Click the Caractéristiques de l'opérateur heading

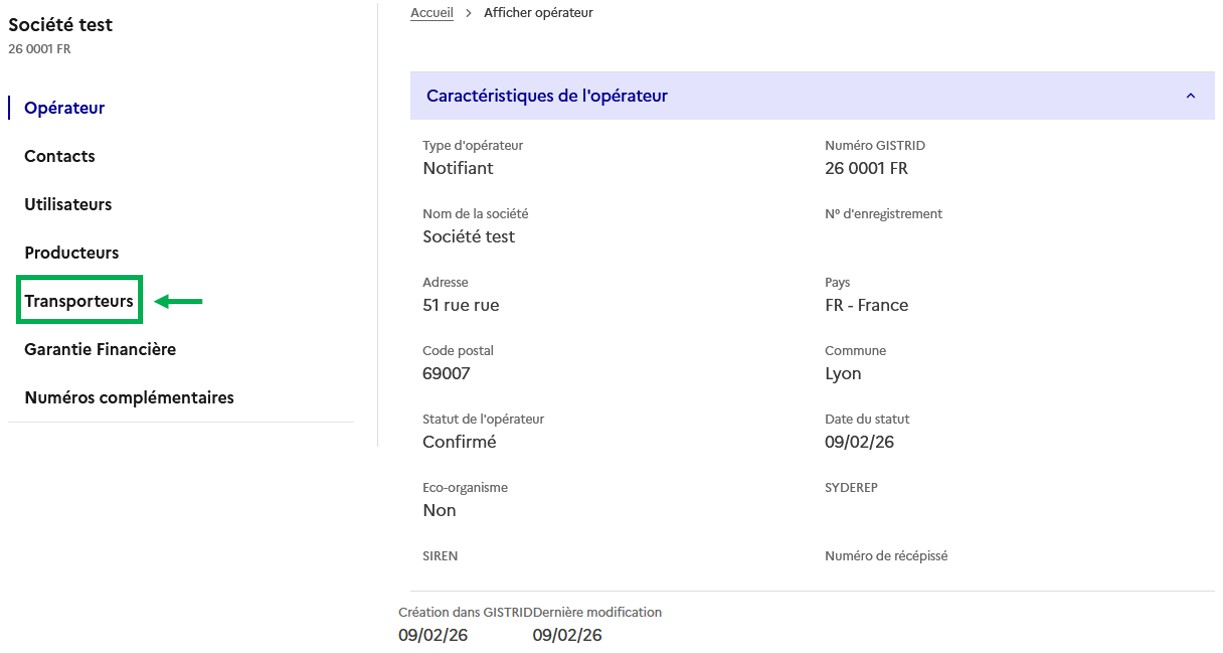tap(547, 96)
